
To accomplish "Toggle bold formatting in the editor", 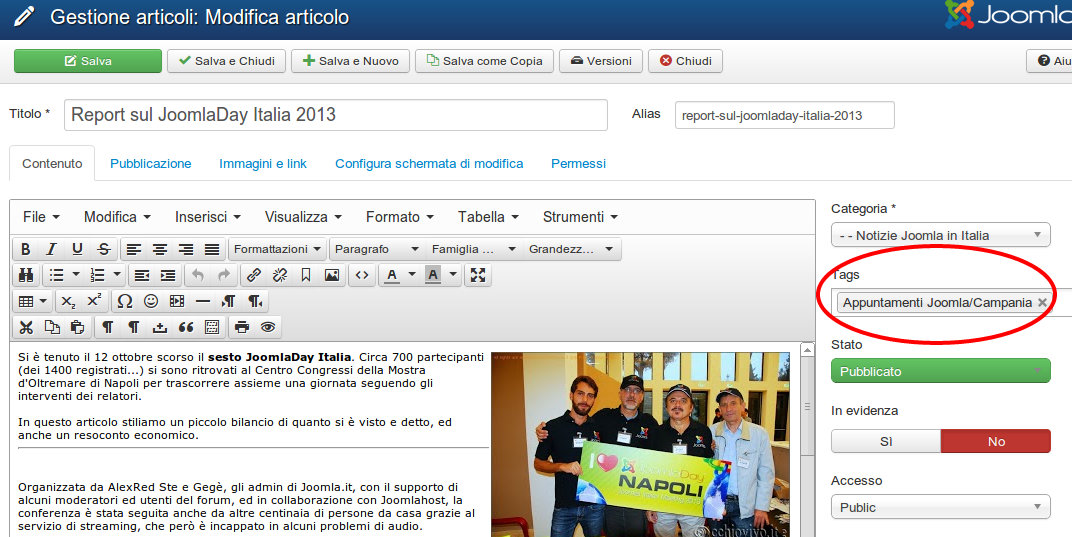I will [x=26, y=249].
